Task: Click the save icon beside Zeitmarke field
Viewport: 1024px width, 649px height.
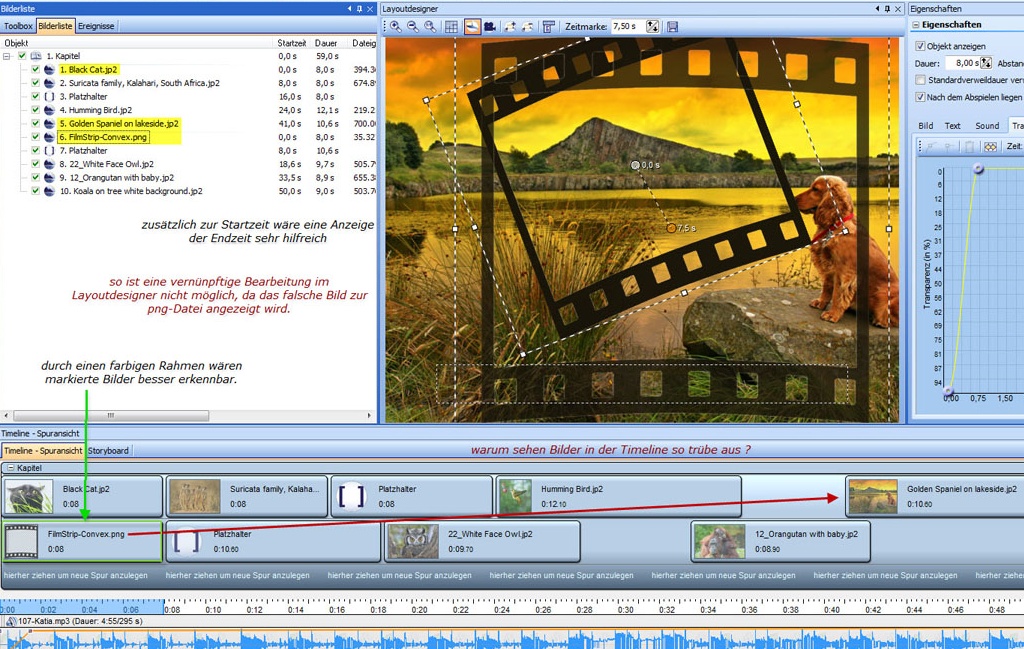Action: click(672, 27)
